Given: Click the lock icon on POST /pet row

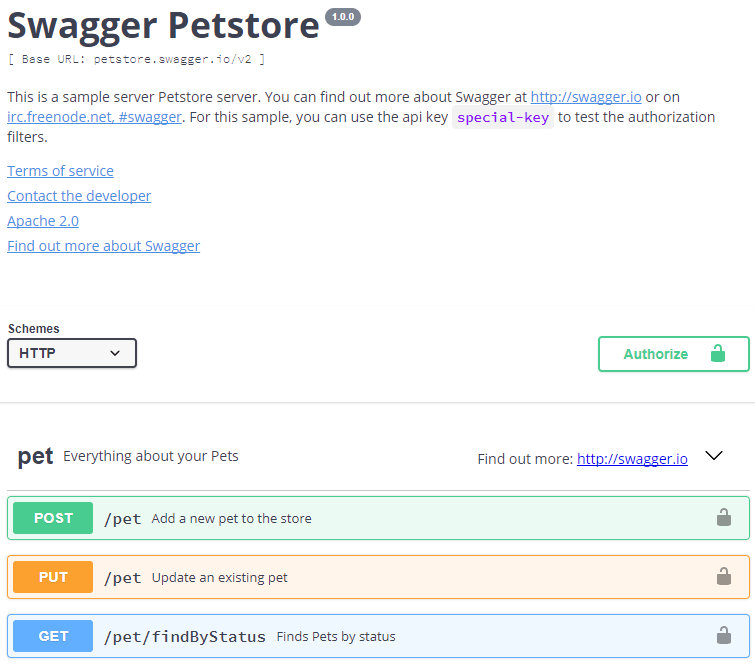Looking at the screenshot, I should click(723, 518).
